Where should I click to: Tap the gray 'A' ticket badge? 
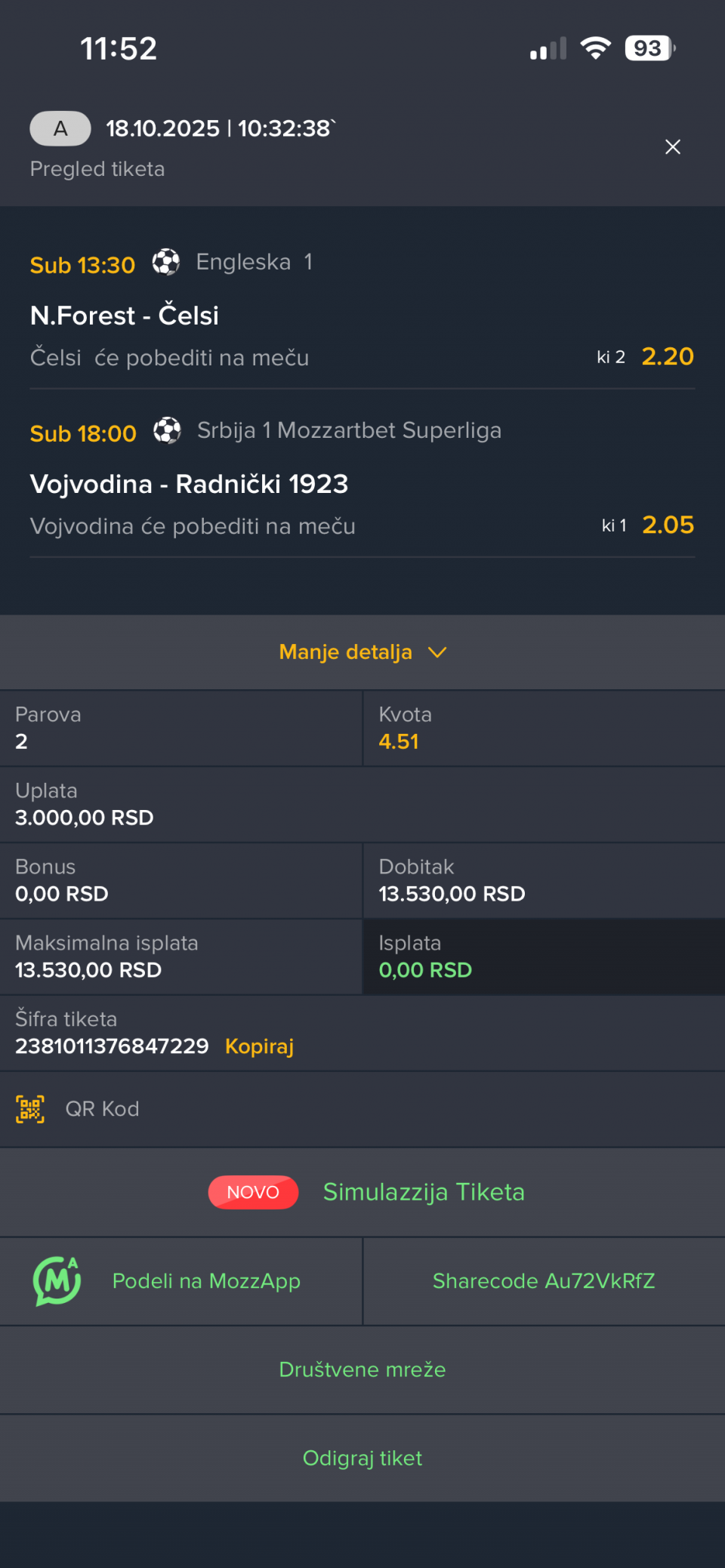click(x=60, y=128)
